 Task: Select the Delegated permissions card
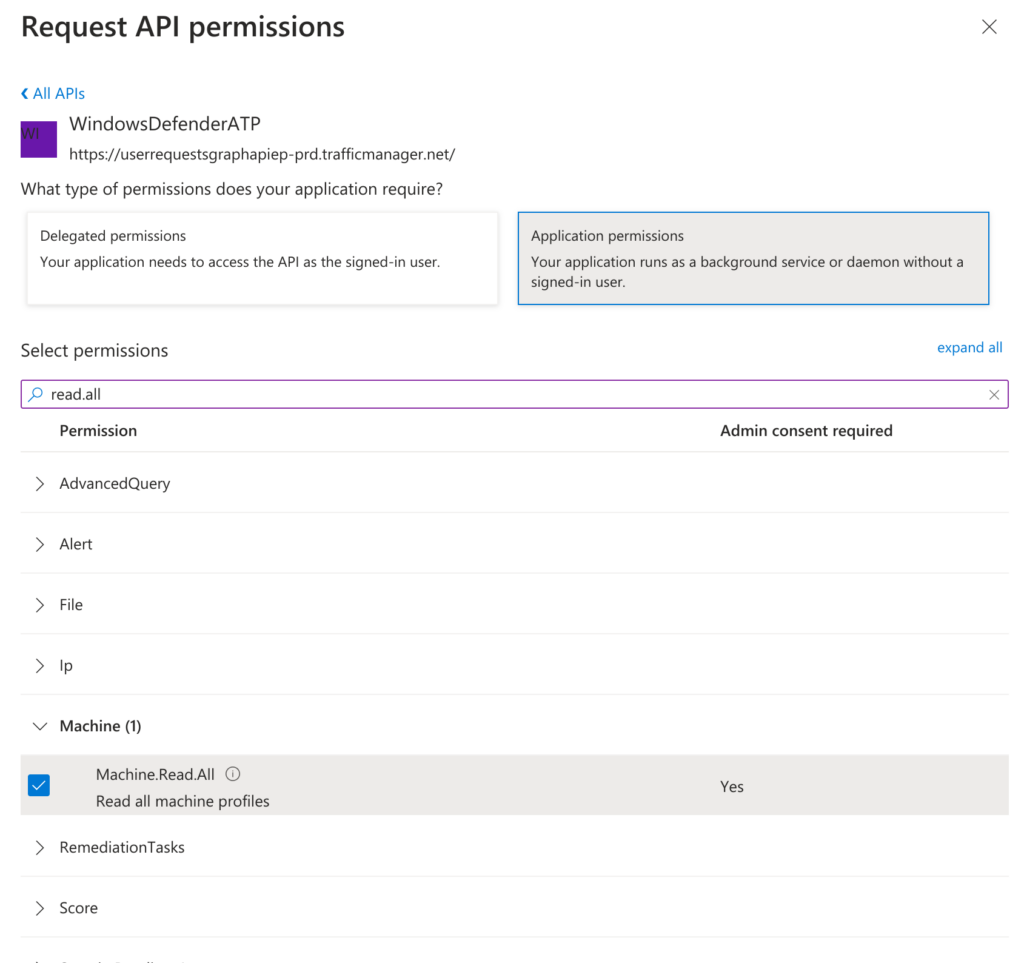(263, 258)
